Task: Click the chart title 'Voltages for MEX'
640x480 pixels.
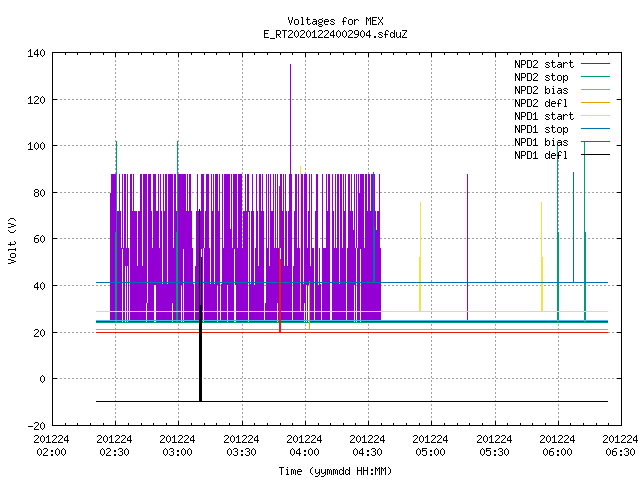Action: coord(335,21)
